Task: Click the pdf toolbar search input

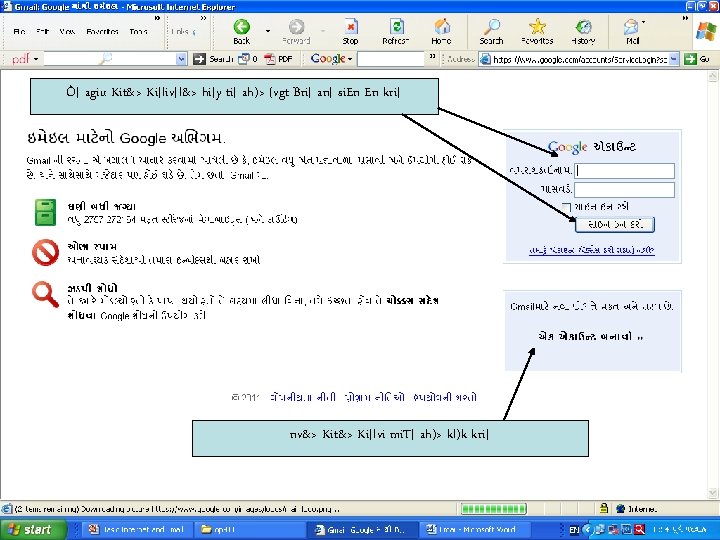Action: pyautogui.click(x=110, y=59)
